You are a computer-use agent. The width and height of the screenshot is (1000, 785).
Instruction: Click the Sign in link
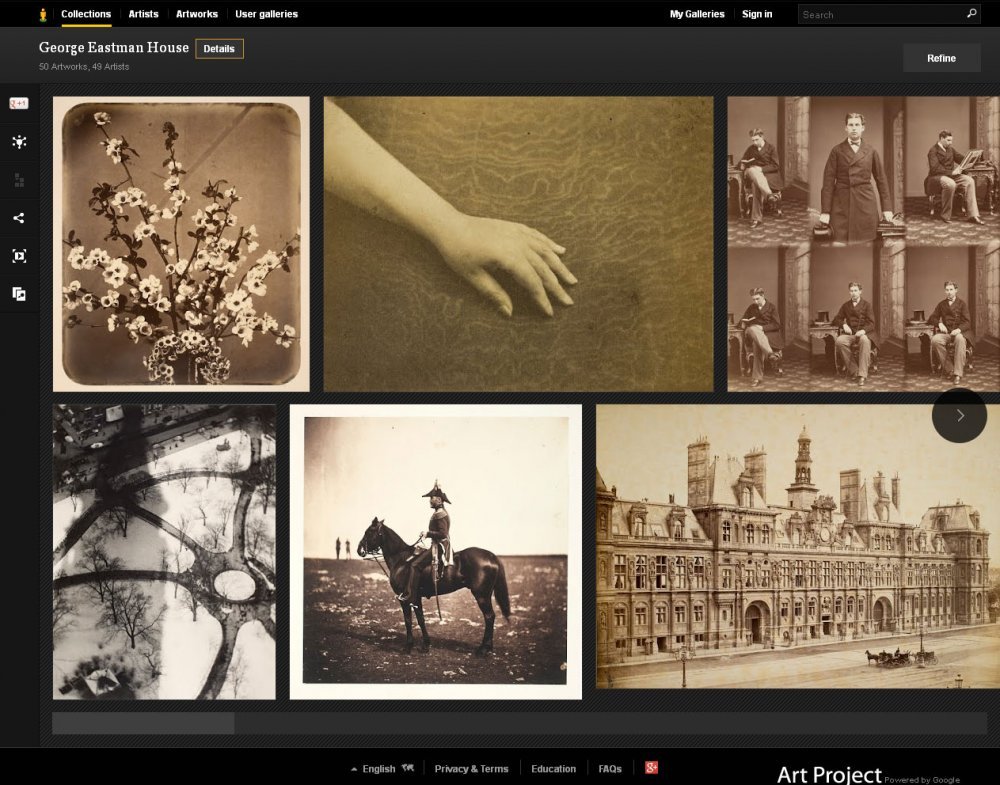tap(757, 14)
